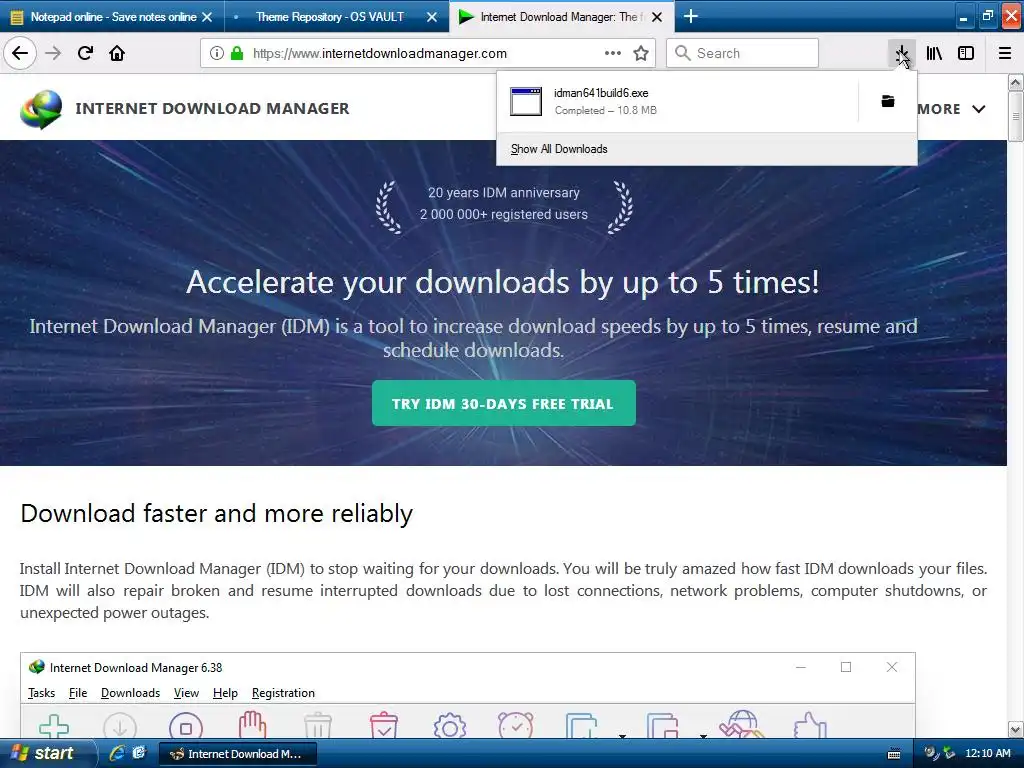
Task: Open Tasks menu in IDM screenshot
Action: (41, 693)
